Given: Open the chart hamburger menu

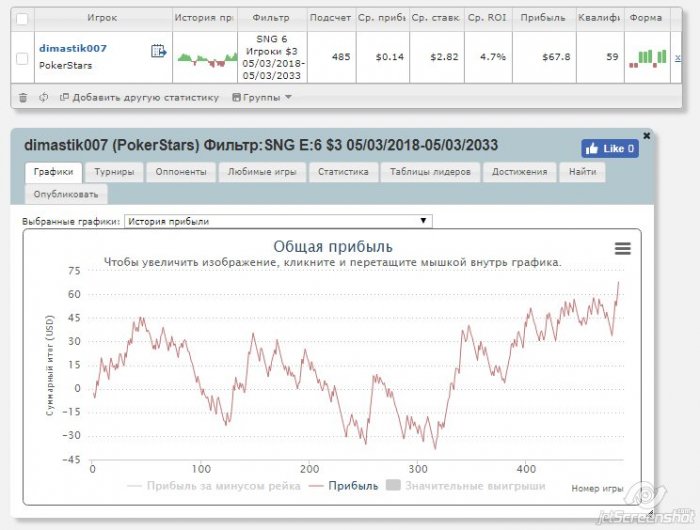Looking at the screenshot, I should (623, 248).
